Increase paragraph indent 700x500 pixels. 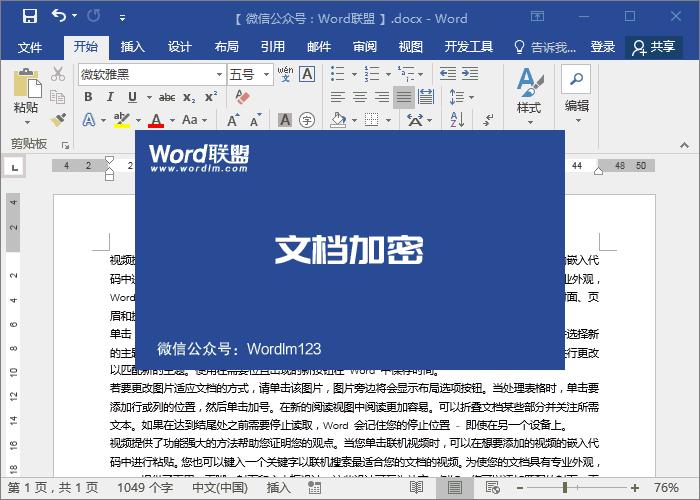470,74
